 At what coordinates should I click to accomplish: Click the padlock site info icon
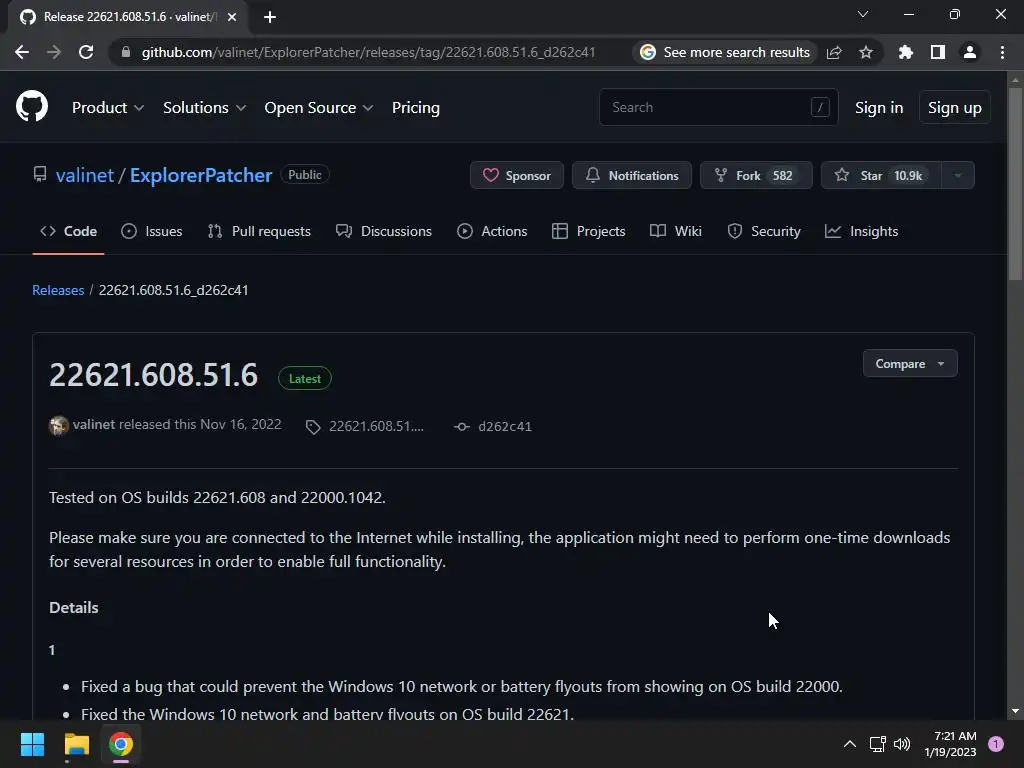coord(126,52)
